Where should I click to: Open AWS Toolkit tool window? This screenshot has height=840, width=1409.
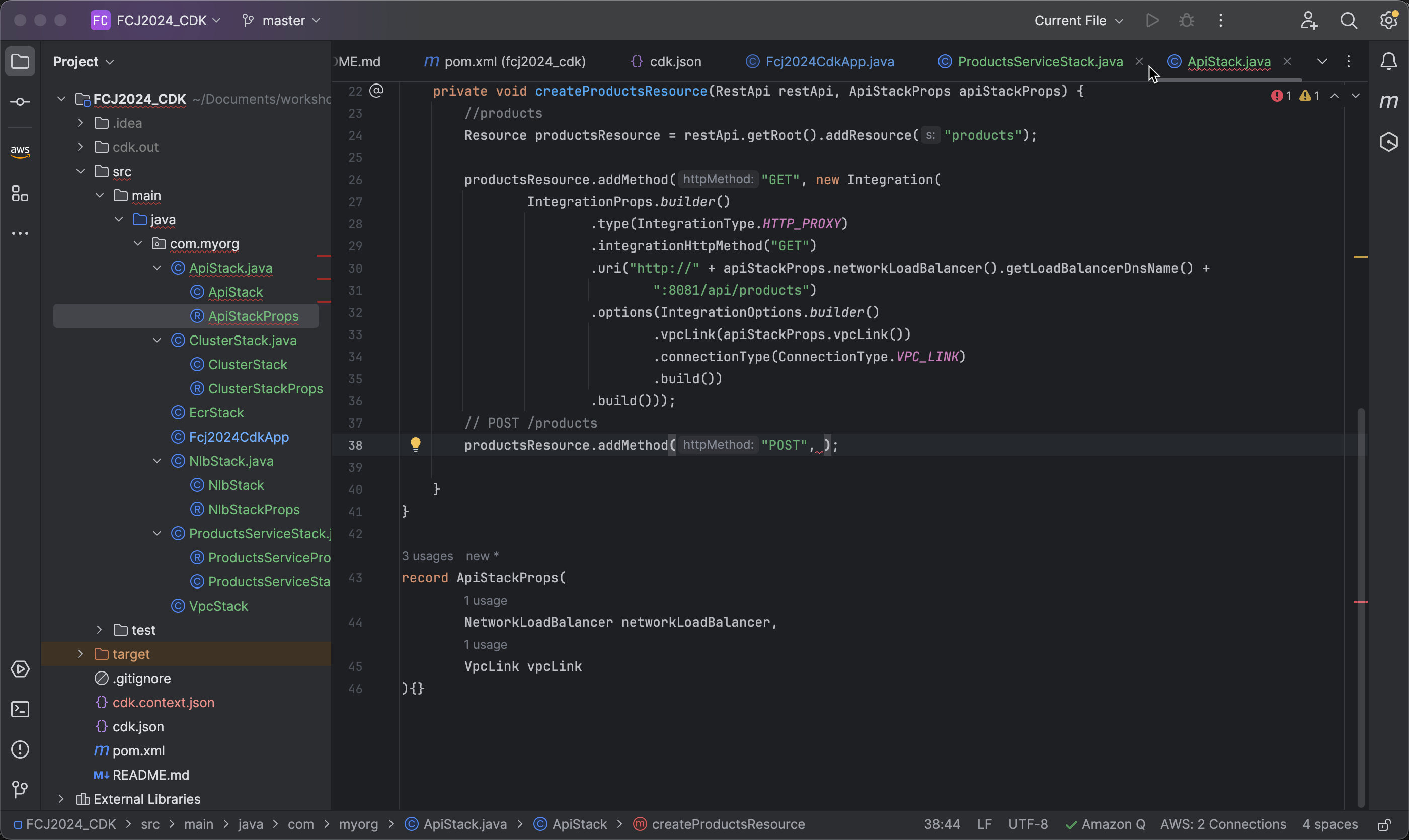pos(20,150)
